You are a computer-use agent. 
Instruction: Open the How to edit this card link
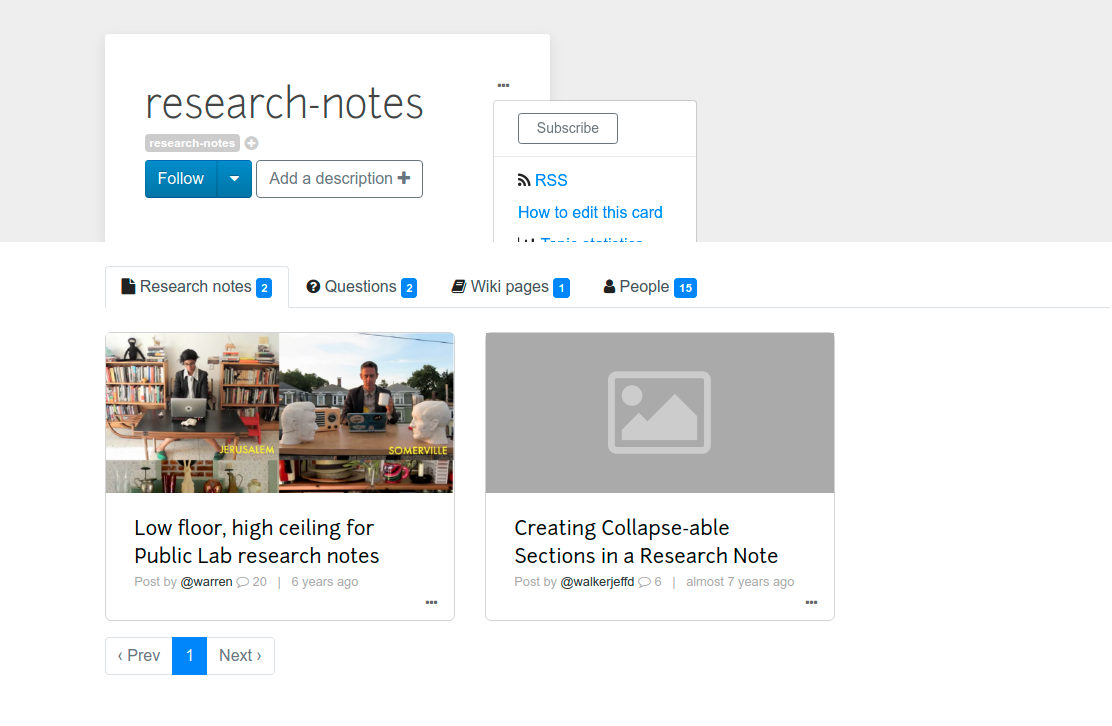[x=590, y=212]
